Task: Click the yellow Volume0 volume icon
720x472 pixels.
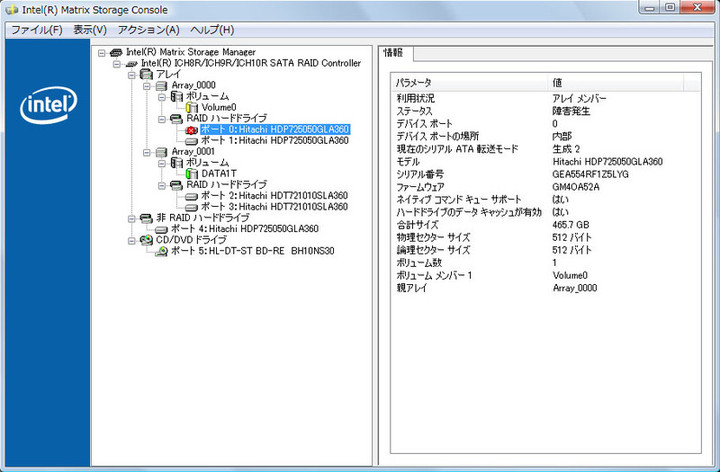Action: click(191, 108)
